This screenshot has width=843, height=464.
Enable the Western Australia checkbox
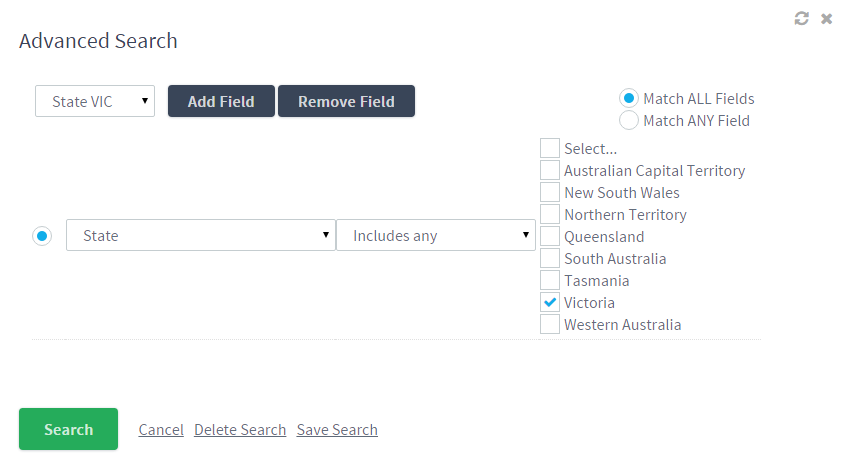tap(549, 324)
